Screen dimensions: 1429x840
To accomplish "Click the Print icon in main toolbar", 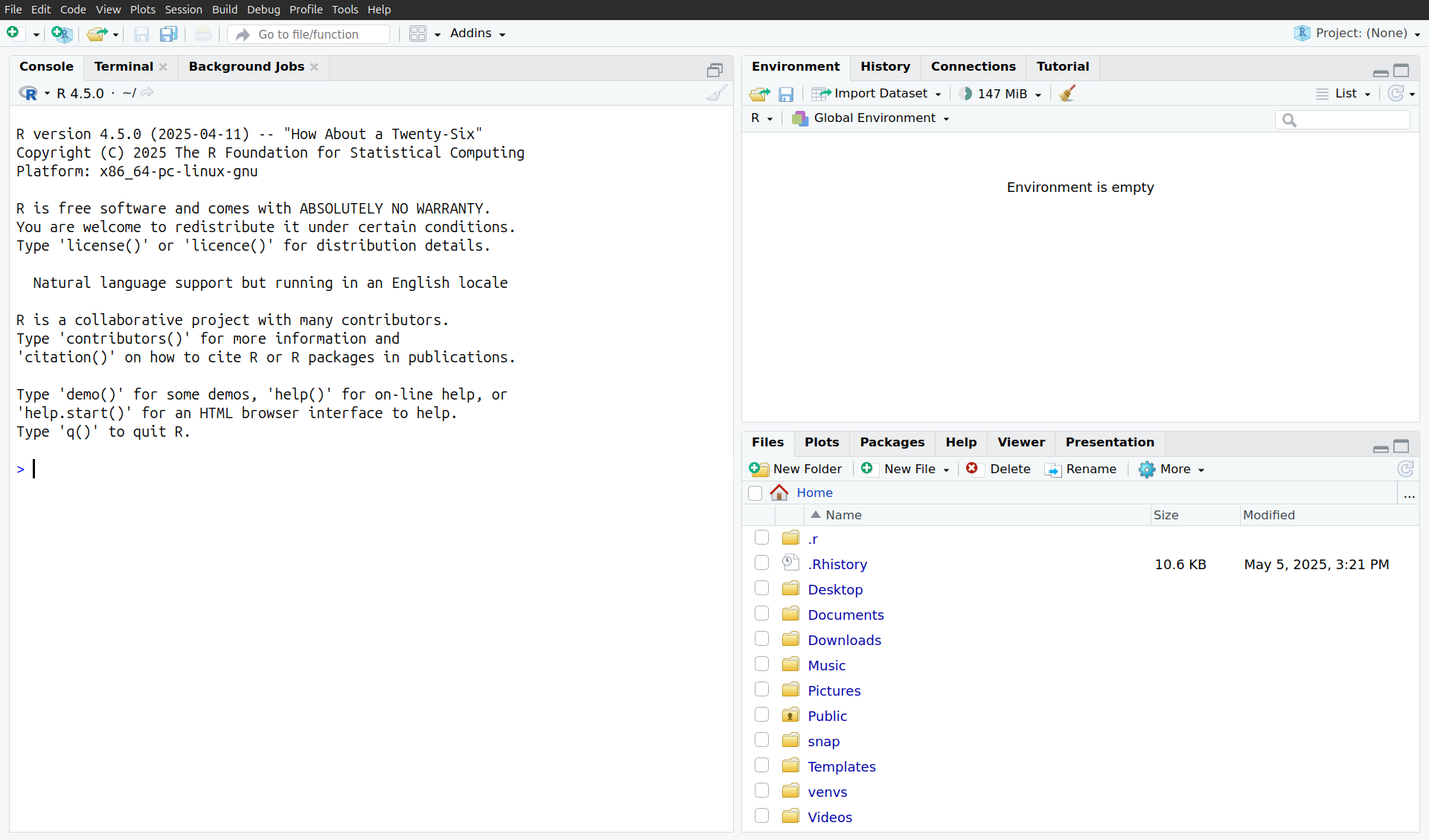I will 203,33.
